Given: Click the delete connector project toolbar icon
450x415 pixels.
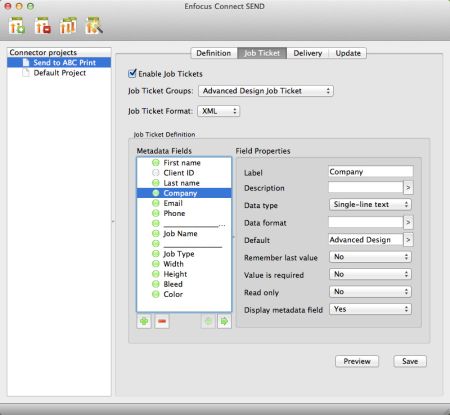Looking at the screenshot, I should (43, 26).
